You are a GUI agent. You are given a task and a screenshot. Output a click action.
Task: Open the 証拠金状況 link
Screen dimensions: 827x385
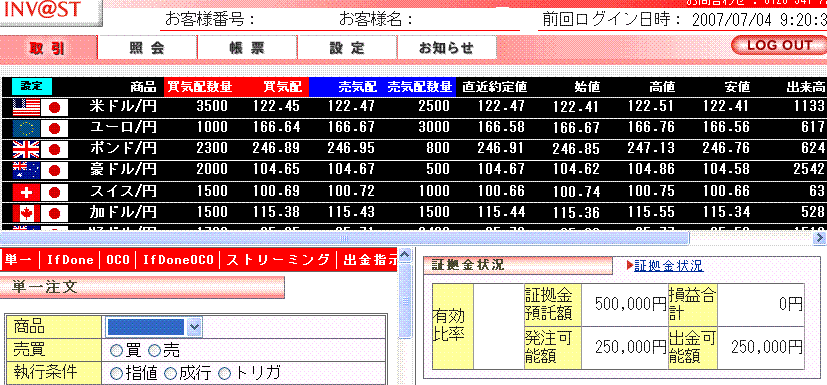pos(668,266)
